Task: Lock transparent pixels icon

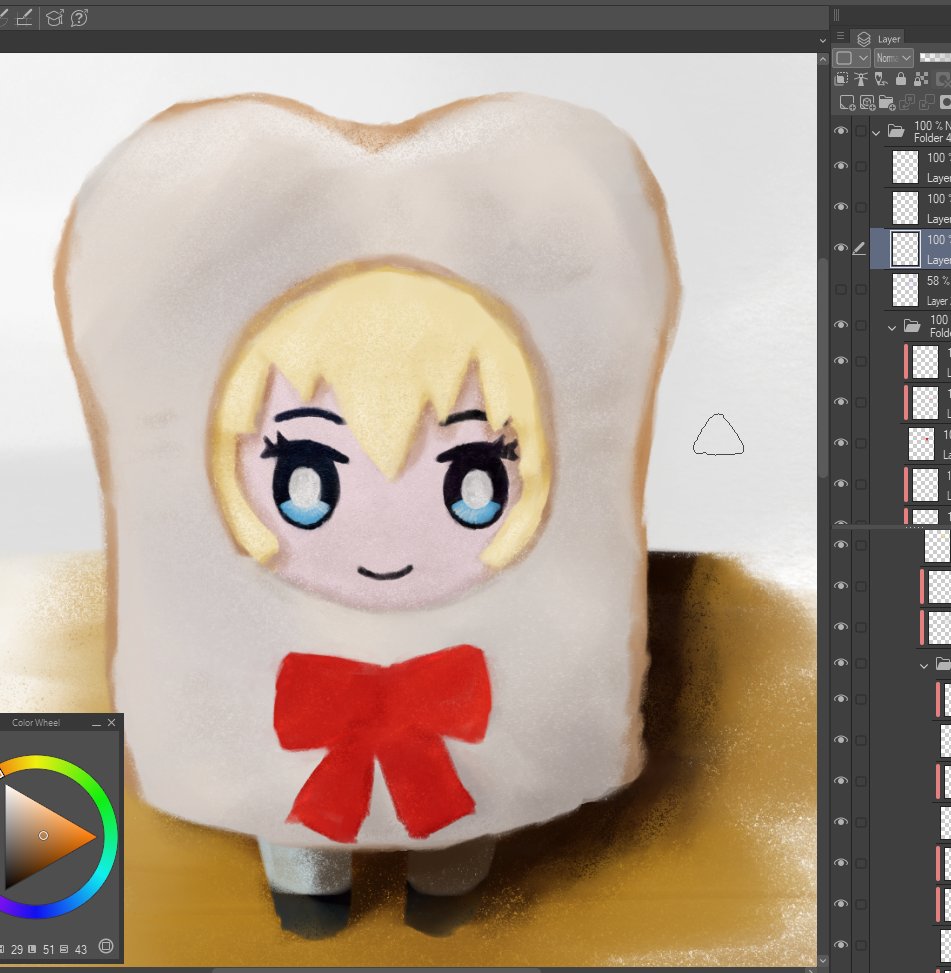Action: point(921,79)
